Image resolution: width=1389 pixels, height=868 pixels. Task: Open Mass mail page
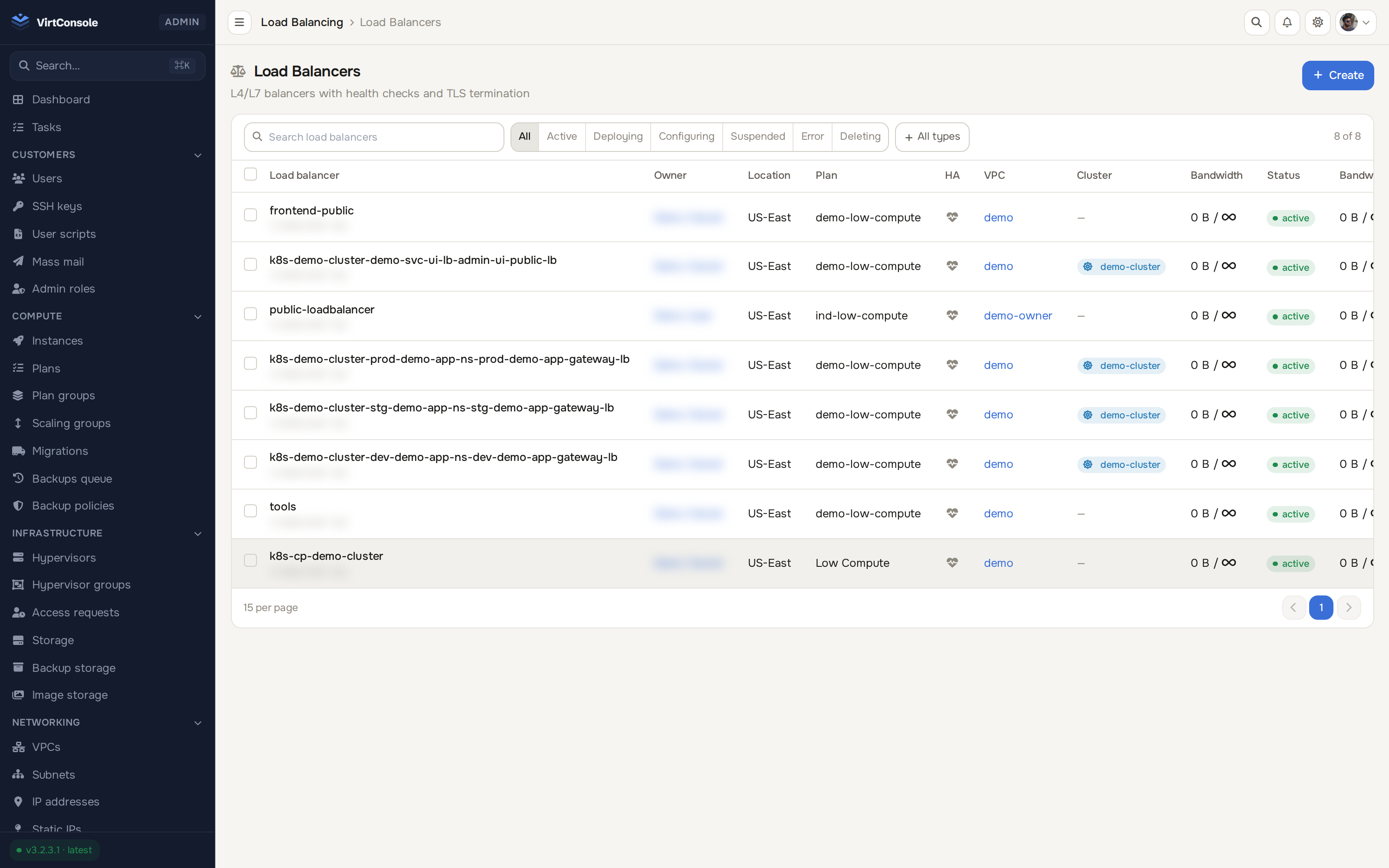tap(107, 262)
